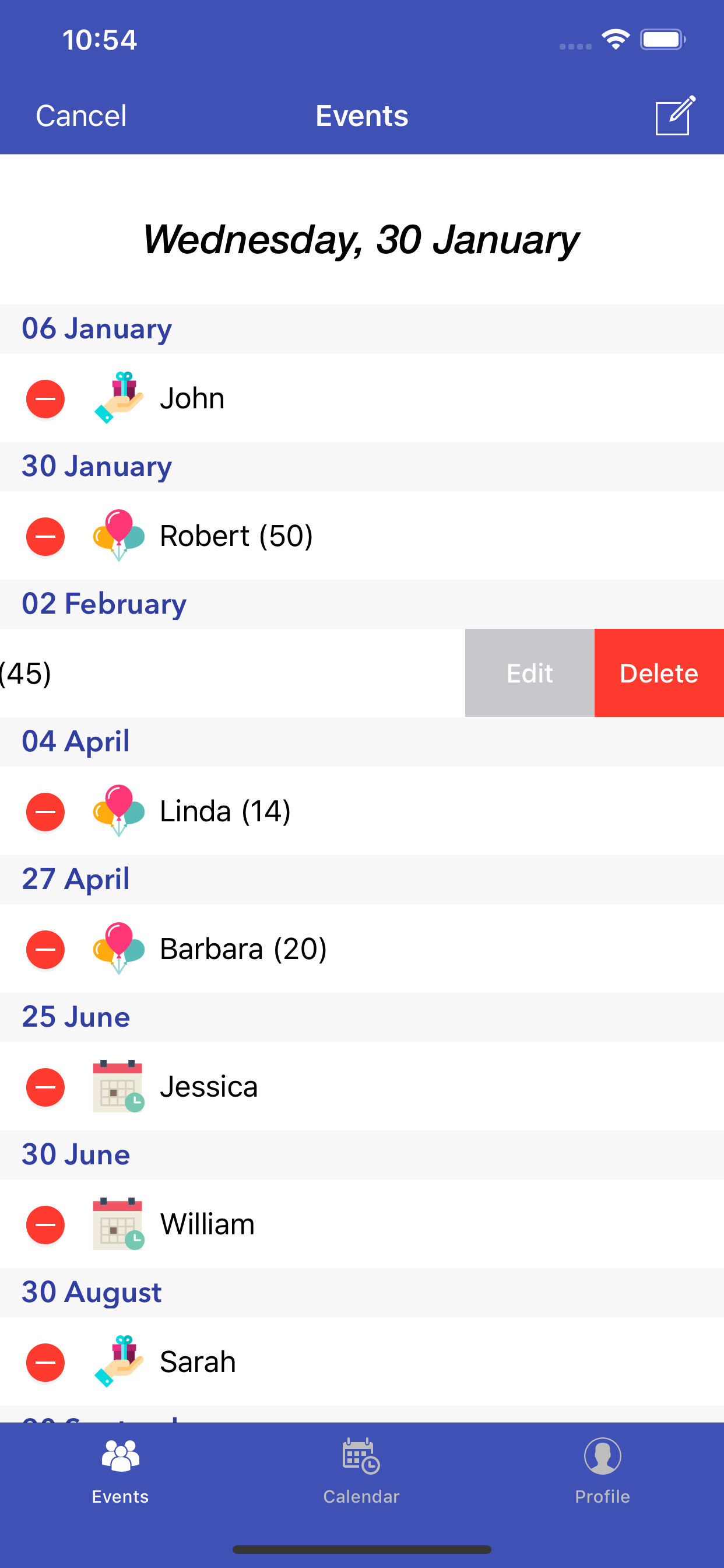
Task: Tap the red minus icon beside Jessica
Action: [x=45, y=1087]
